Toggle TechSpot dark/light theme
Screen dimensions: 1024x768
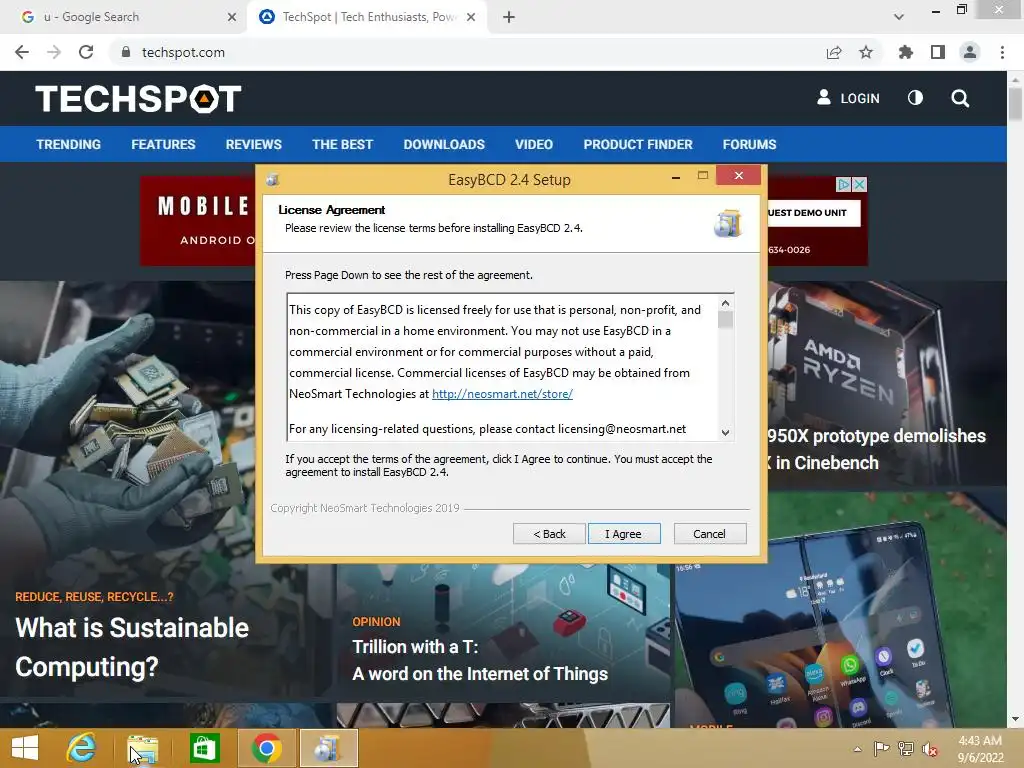click(x=916, y=98)
